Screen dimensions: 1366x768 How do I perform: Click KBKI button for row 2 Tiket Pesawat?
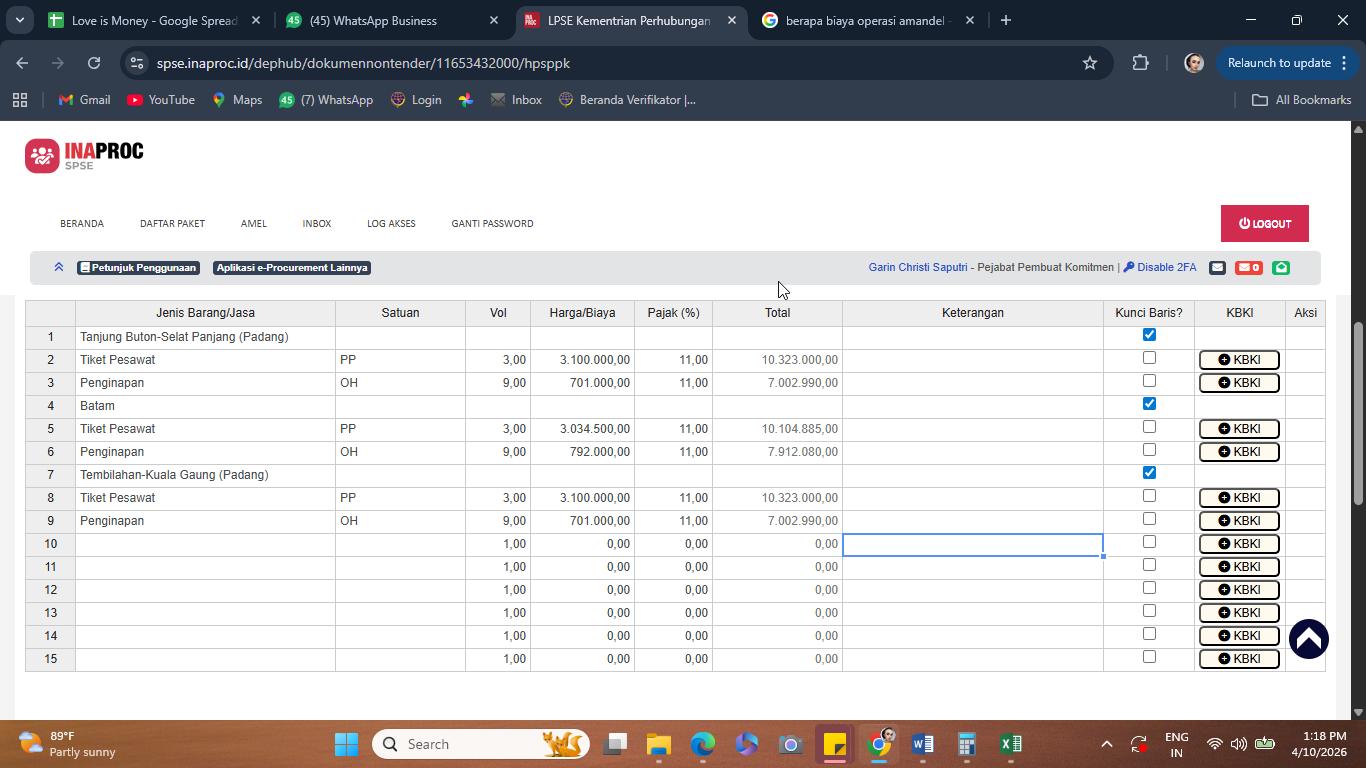pyautogui.click(x=1239, y=360)
